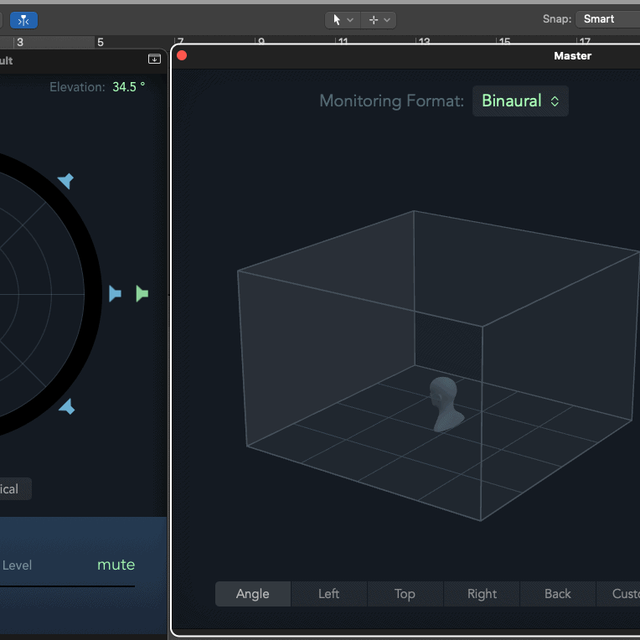640x640 pixels.
Task: Close the Master window with the red button
Action: tap(182, 56)
